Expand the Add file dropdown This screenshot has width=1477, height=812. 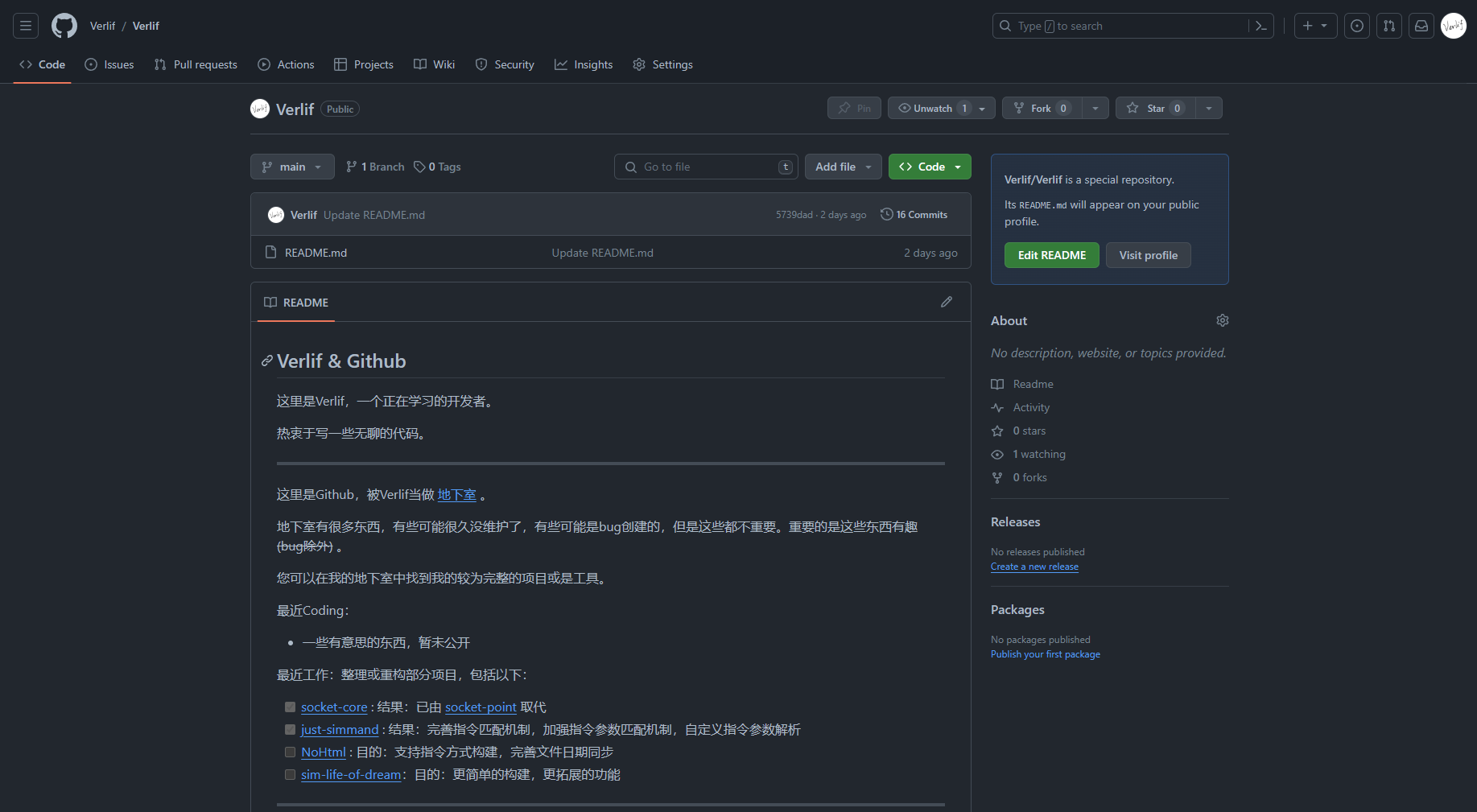pos(843,167)
